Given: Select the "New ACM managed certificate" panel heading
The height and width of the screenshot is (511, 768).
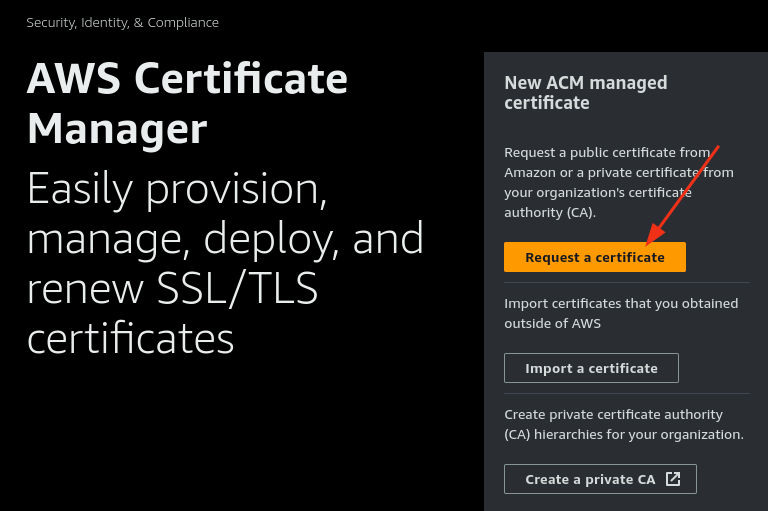Looking at the screenshot, I should [x=585, y=92].
